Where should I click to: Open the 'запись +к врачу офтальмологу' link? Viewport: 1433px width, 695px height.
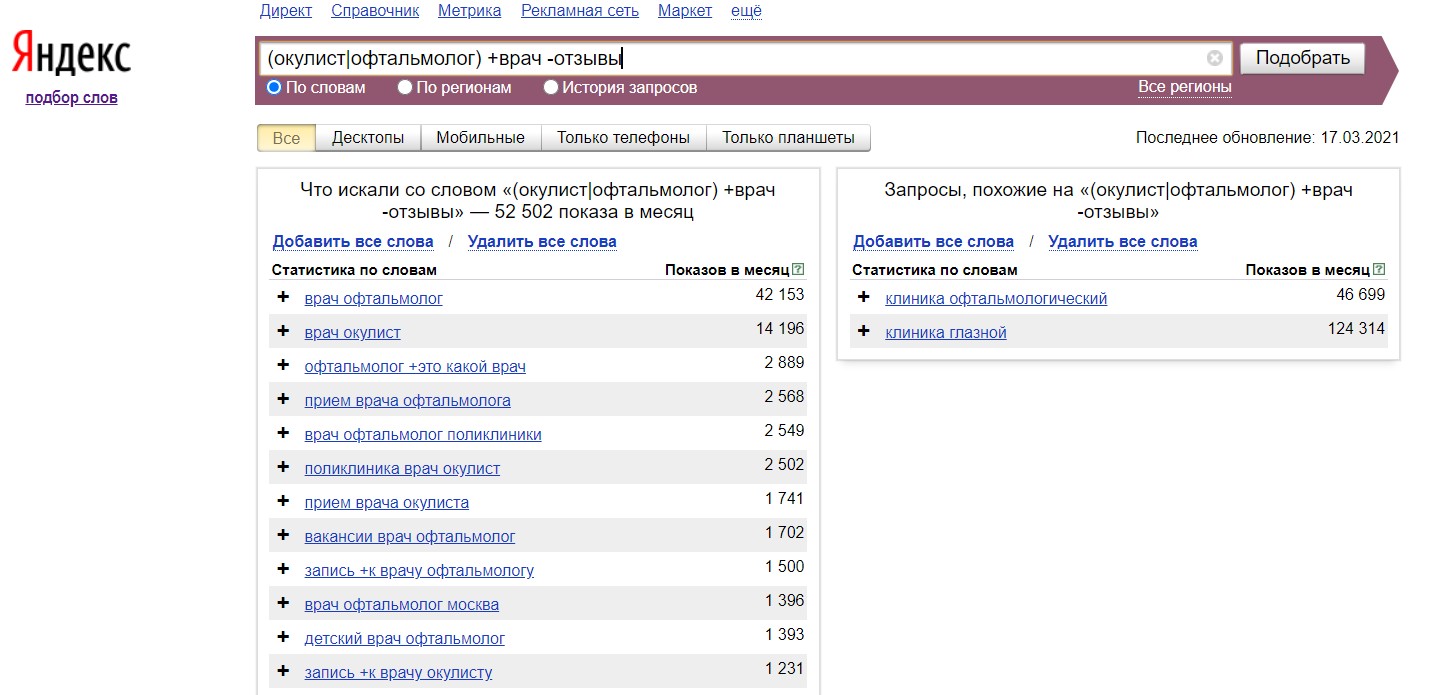[419, 570]
